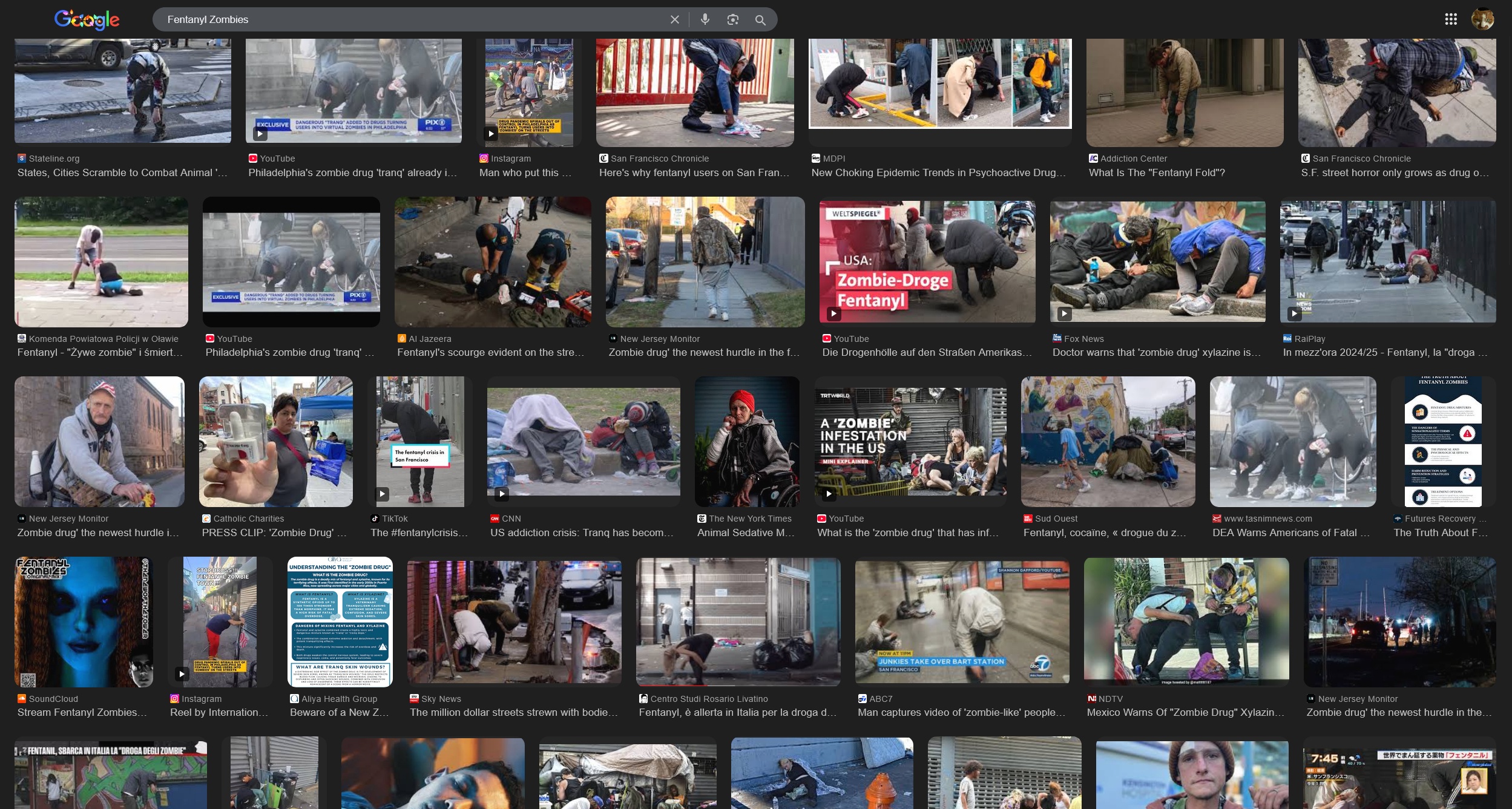The height and width of the screenshot is (809, 1512).
Task: Open the Aliya Health Group infographic thumbnail
Action: [340, 621]
